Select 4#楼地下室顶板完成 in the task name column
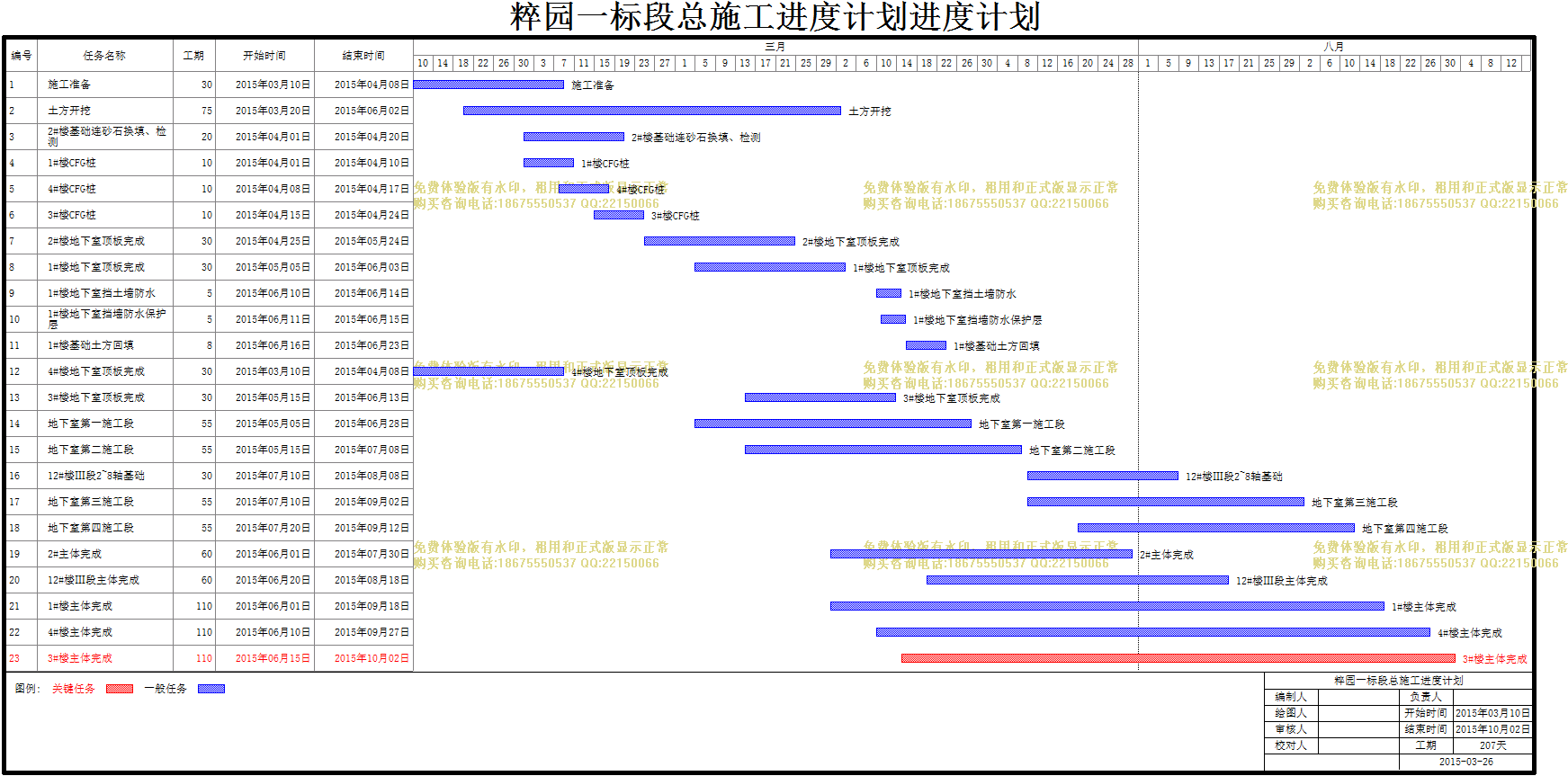Image resolution: width=1568 pixels, height=776 pixels. [96, 371]
